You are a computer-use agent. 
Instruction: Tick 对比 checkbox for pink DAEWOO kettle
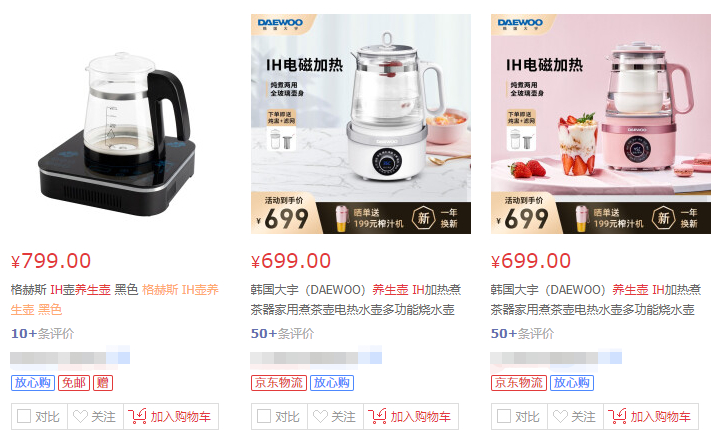[x=504, y=416]
